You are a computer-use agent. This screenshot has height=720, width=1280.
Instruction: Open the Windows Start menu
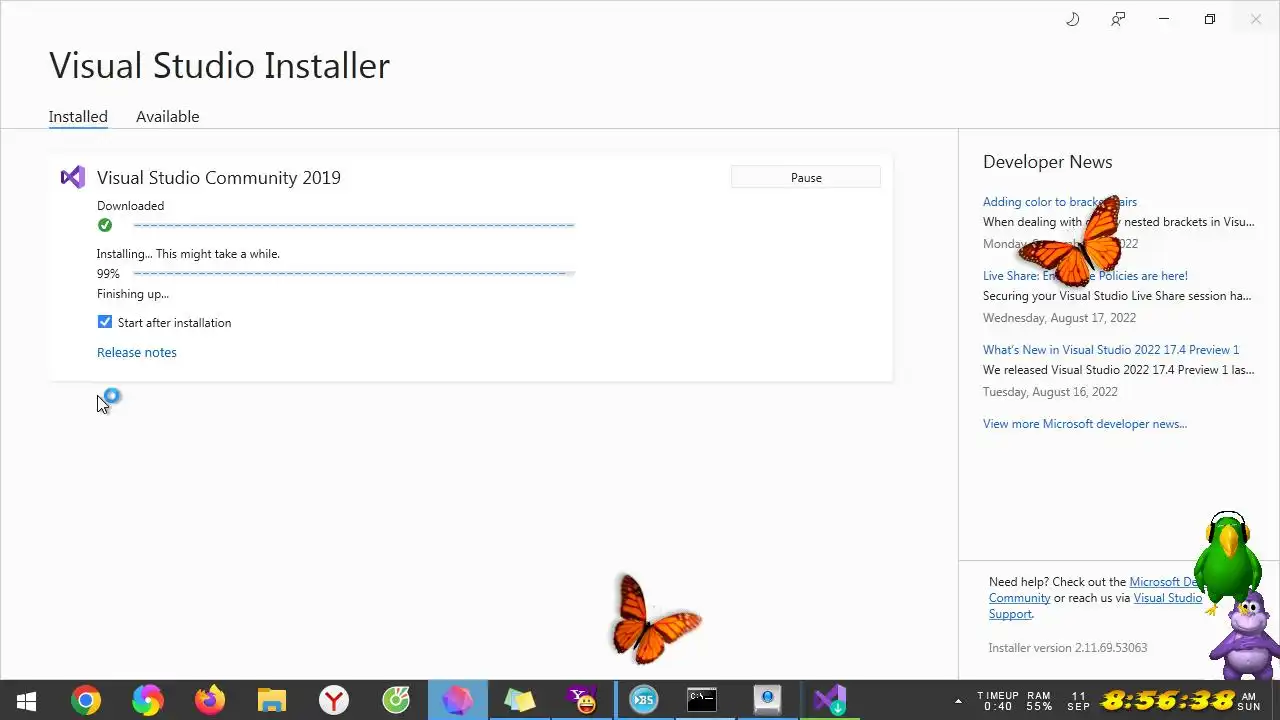[x=26, y=700]
